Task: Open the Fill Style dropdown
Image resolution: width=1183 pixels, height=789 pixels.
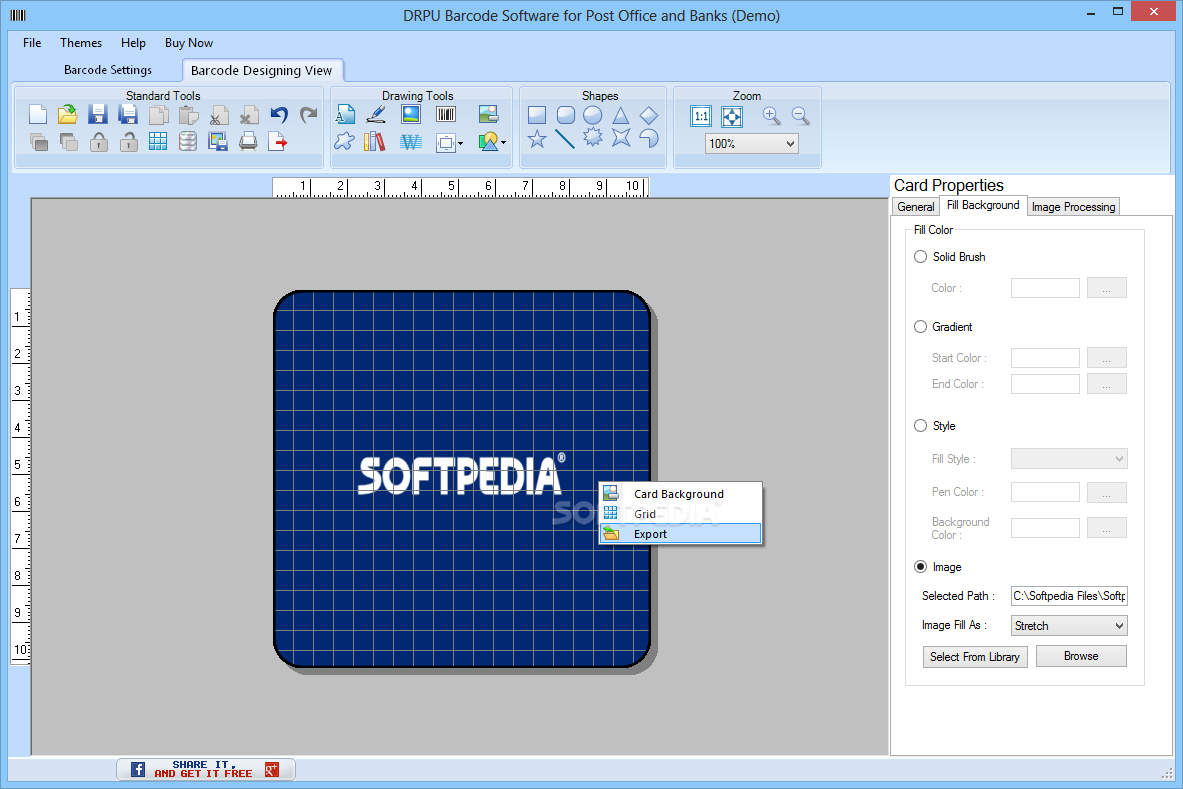Action: click(1069, 459)
